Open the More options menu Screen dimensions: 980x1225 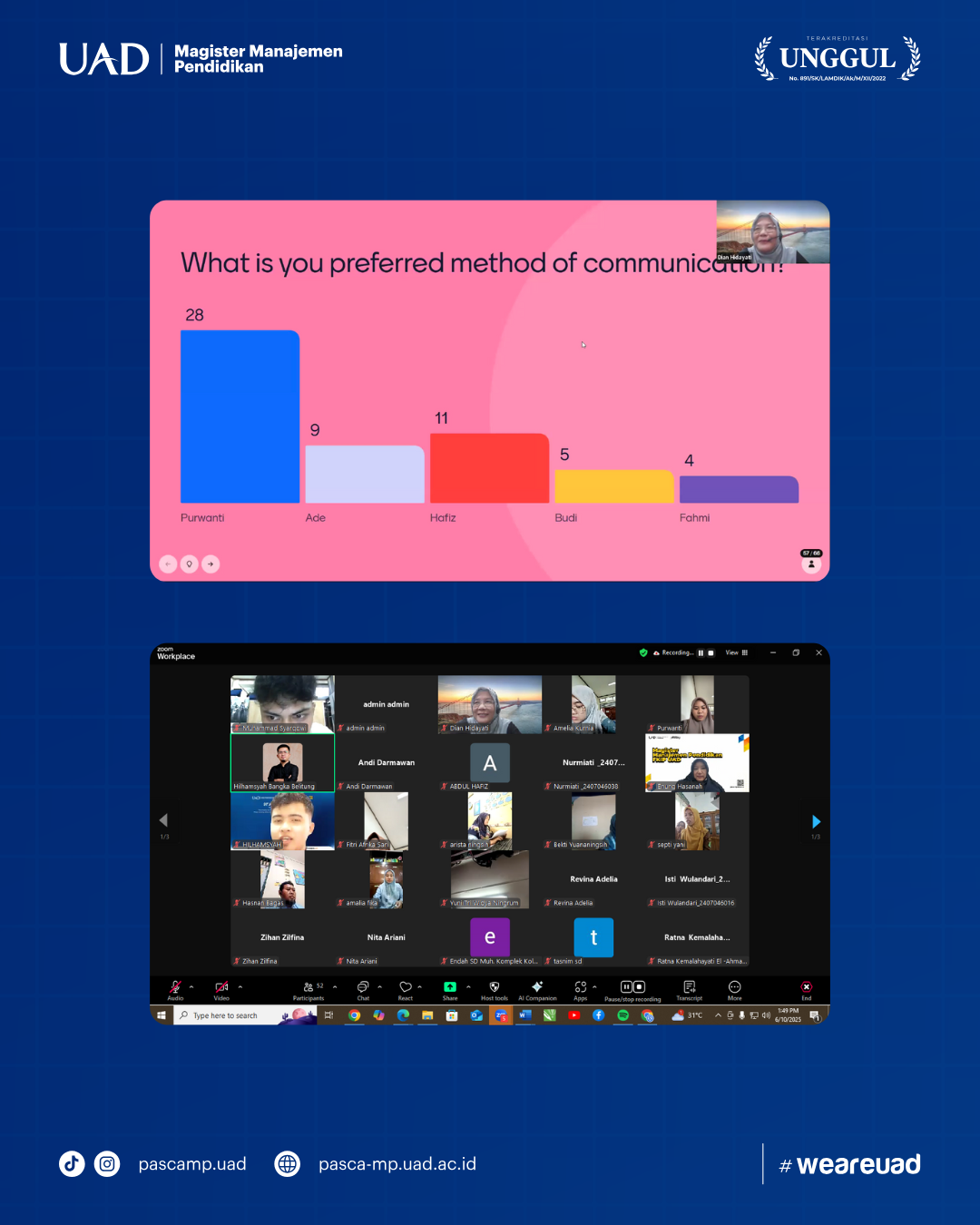(735, 987)
